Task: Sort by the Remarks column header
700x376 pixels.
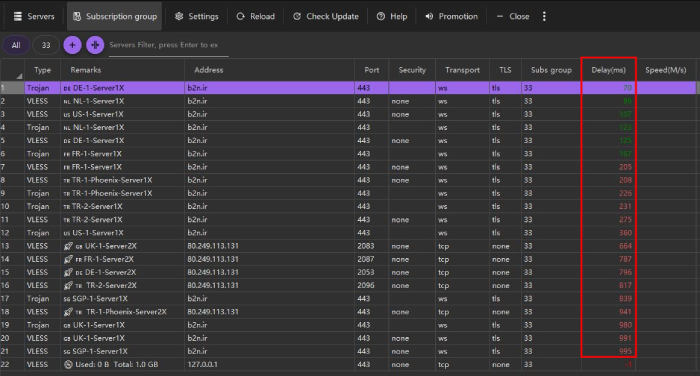Action: pos(122,70)
